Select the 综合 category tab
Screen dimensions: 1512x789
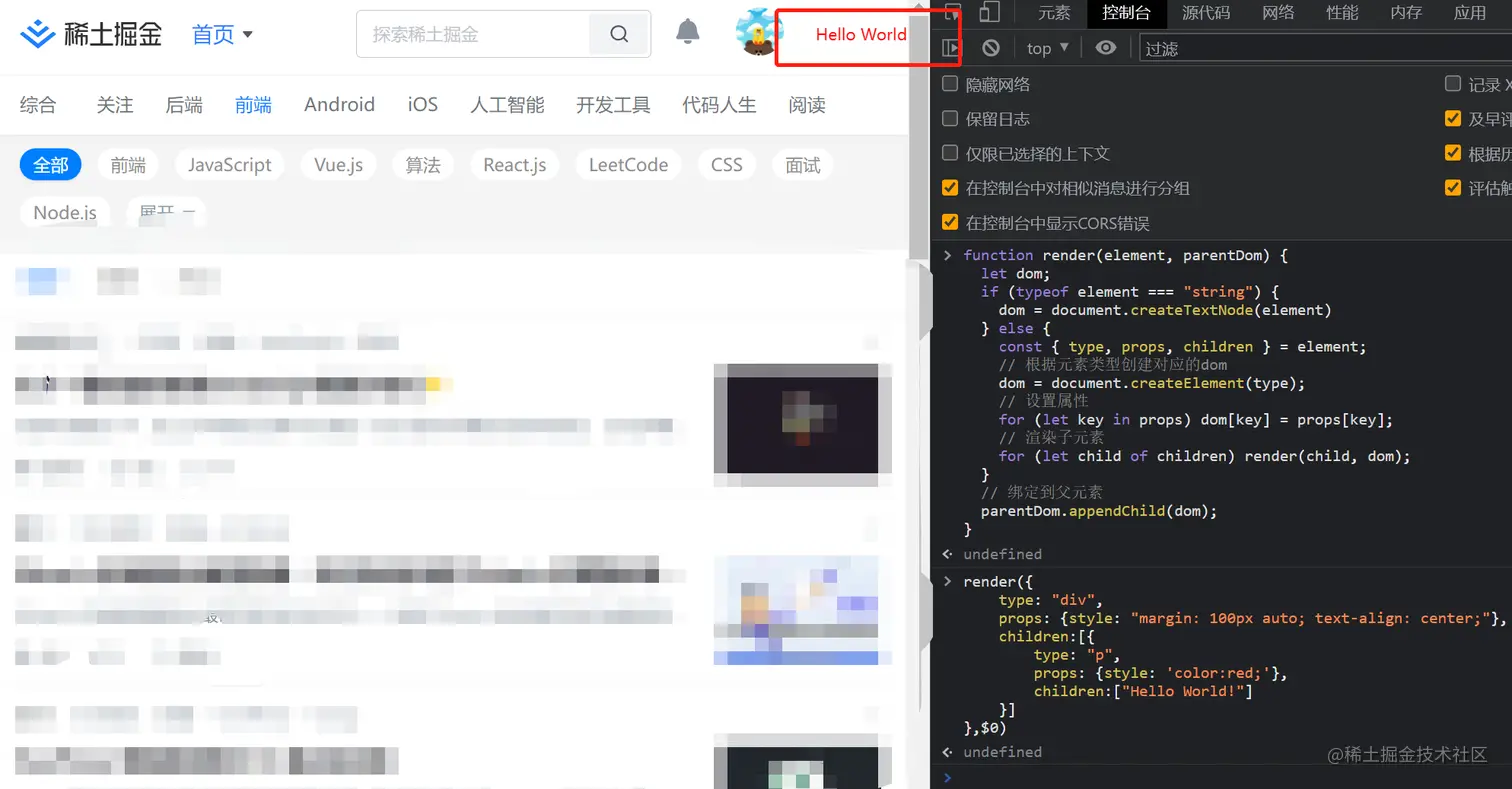point(38,105)
